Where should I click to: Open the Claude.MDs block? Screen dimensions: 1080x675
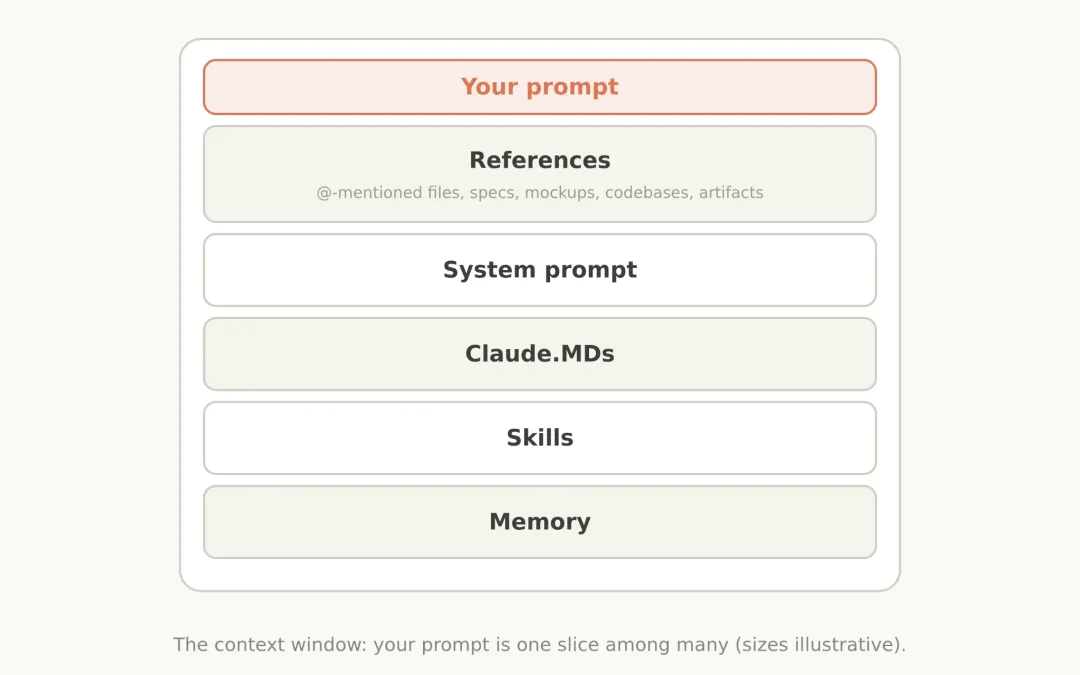540,354
